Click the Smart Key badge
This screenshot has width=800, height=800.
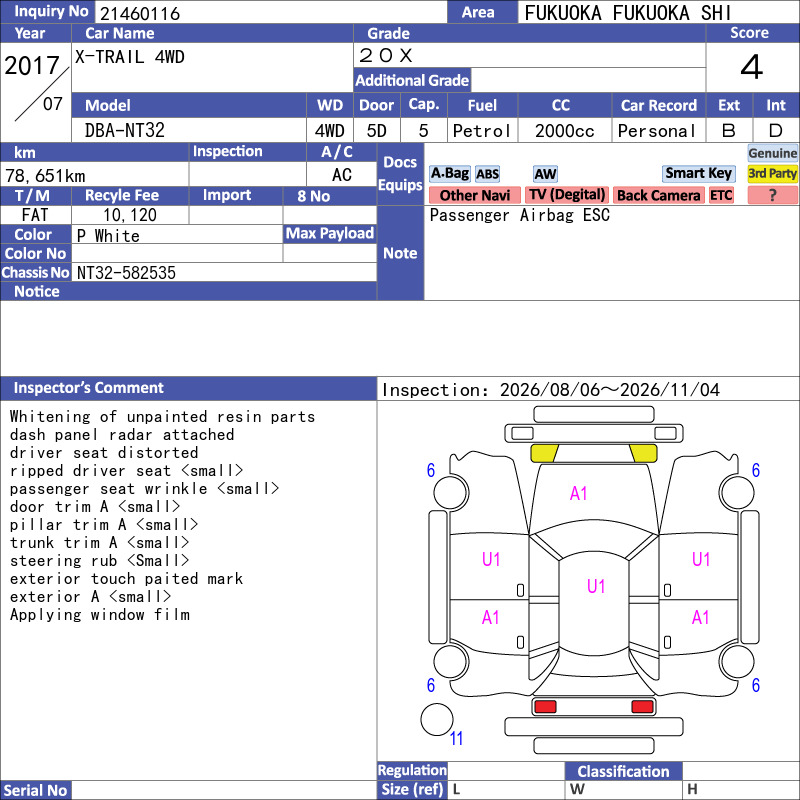698,173
